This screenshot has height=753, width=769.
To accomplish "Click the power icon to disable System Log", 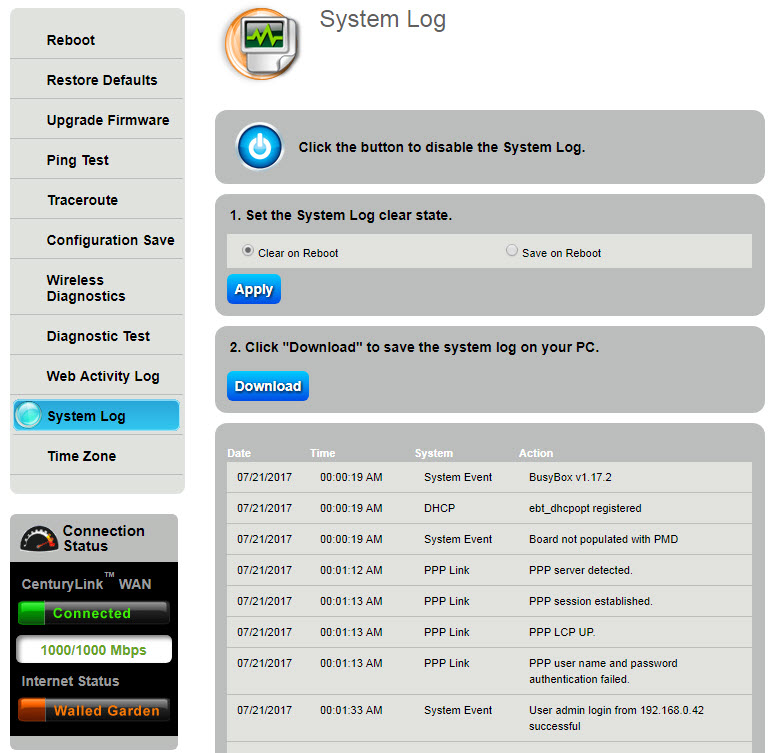I will pyautogui.click(x=260, y=147).
